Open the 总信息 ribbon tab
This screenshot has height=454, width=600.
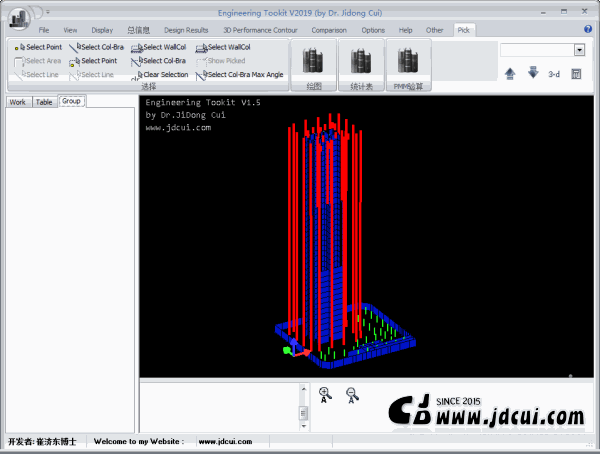(x=139, y=30)
